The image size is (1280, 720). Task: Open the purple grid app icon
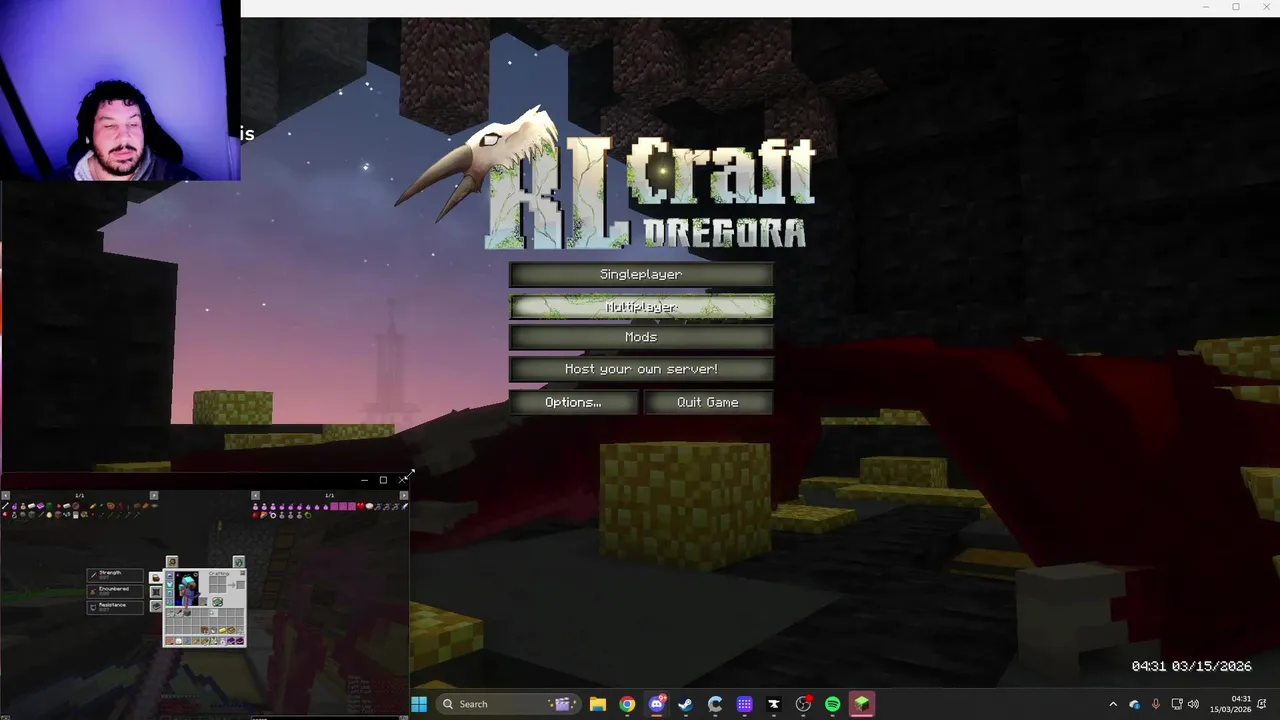coord(745,704)
